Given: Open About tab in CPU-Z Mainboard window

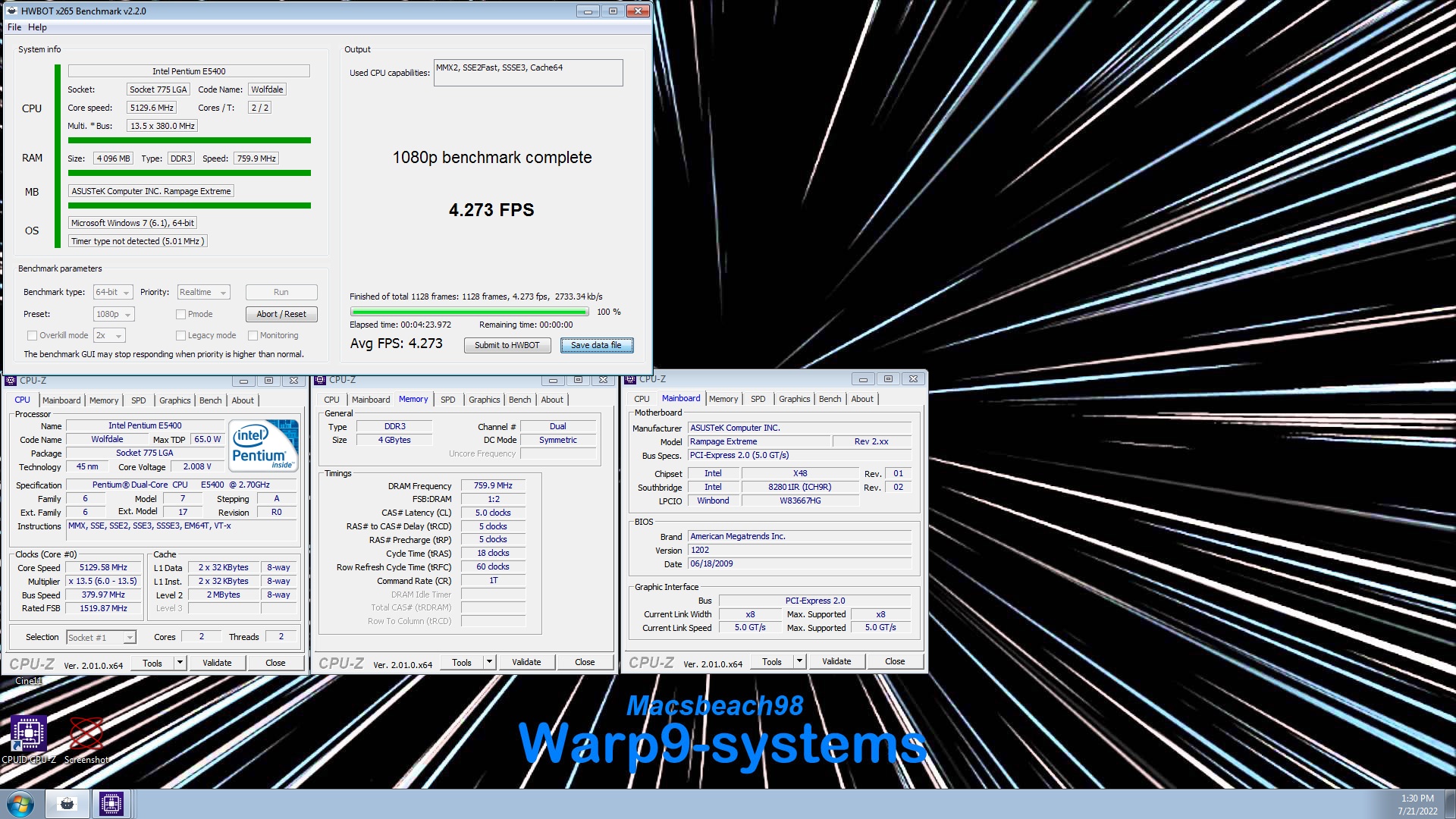Looking at the screenshot, I should (862, 399).
